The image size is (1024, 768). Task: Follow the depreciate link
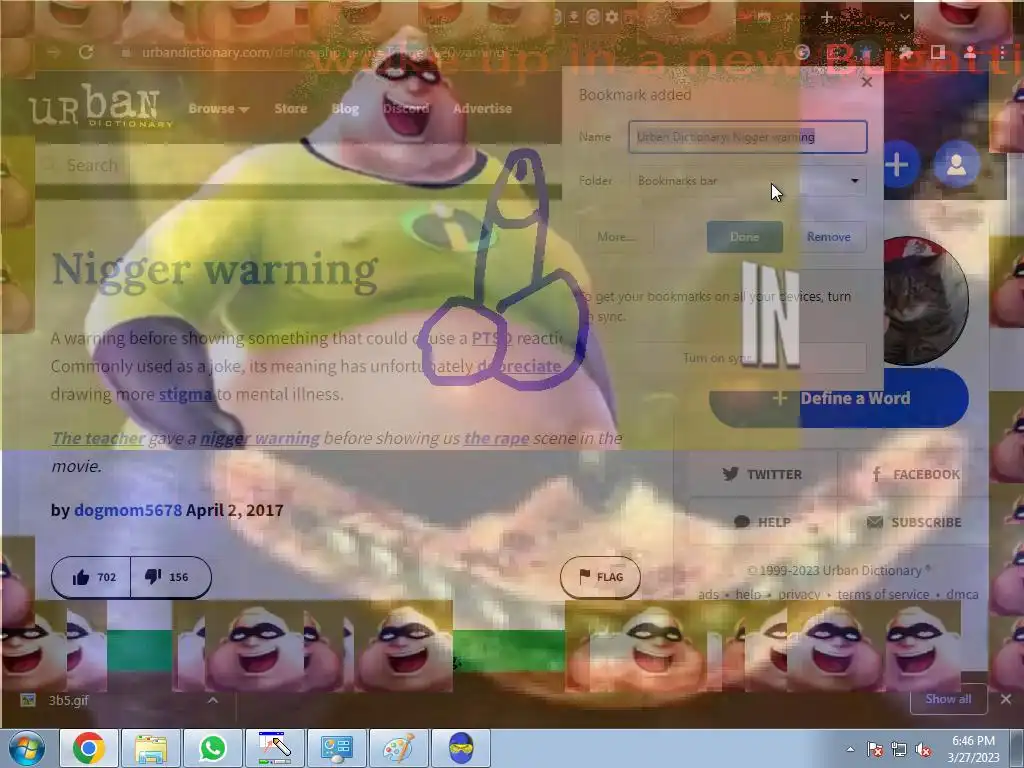pos(519,366)
